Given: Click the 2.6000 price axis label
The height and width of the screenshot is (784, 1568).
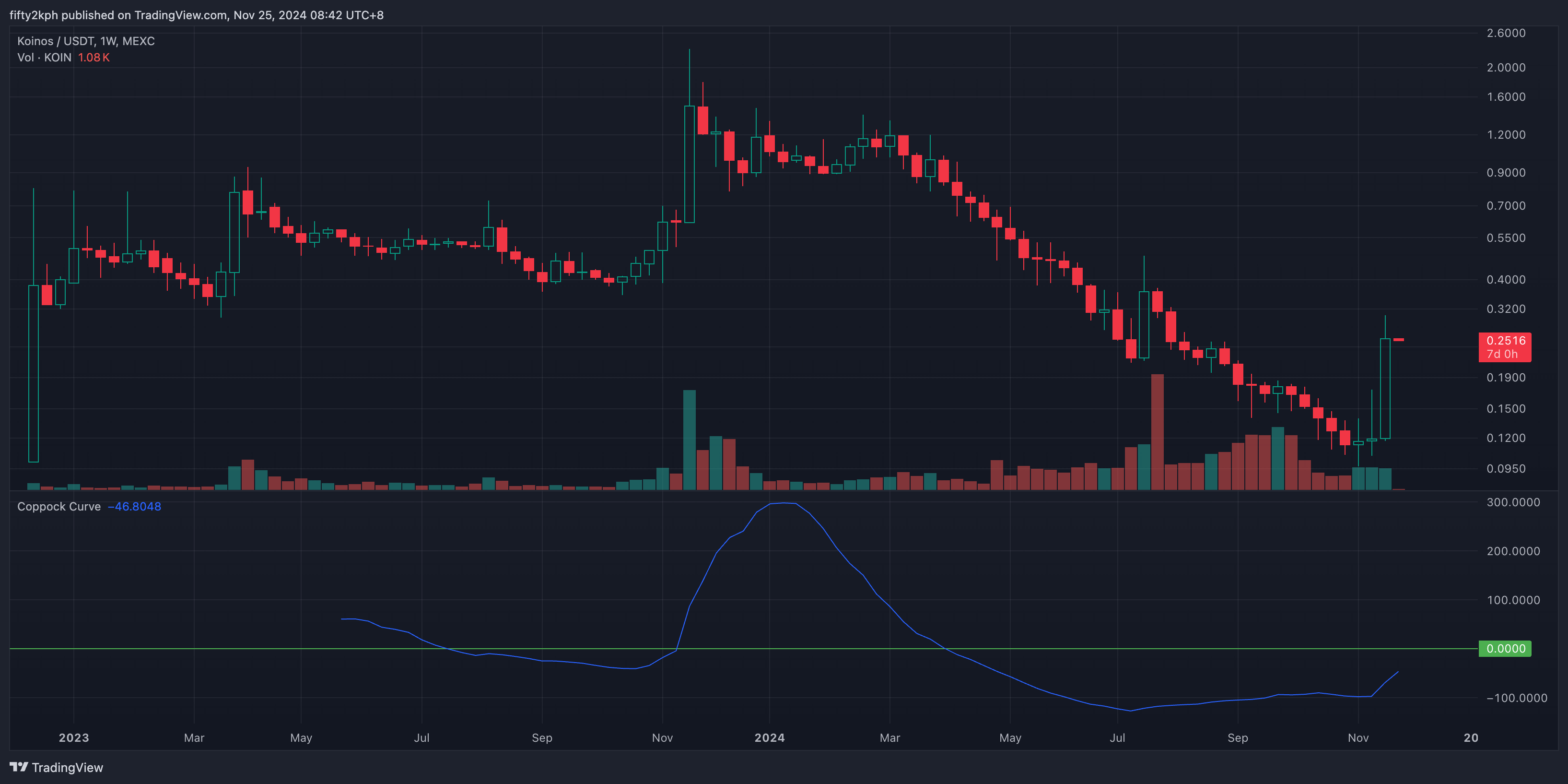Looking at the screenshot, I should [1506, 33].
